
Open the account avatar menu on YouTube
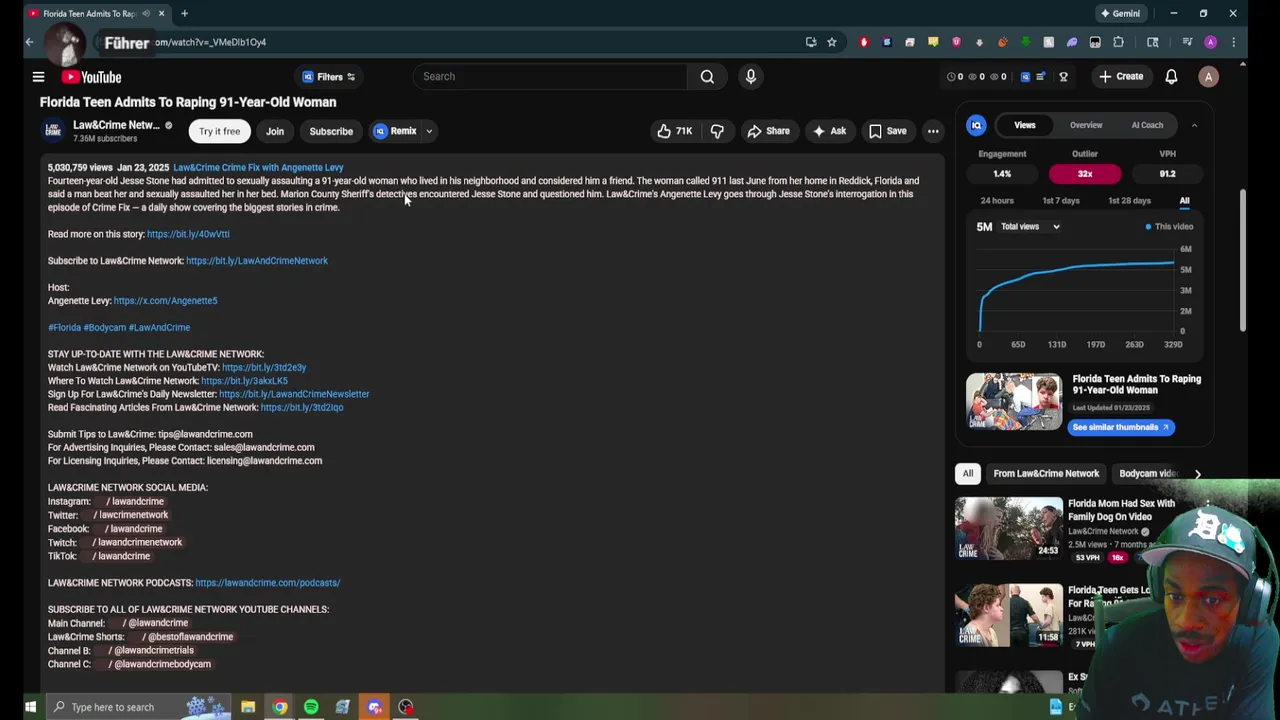pyautogui.click(x=1208, y=77)
